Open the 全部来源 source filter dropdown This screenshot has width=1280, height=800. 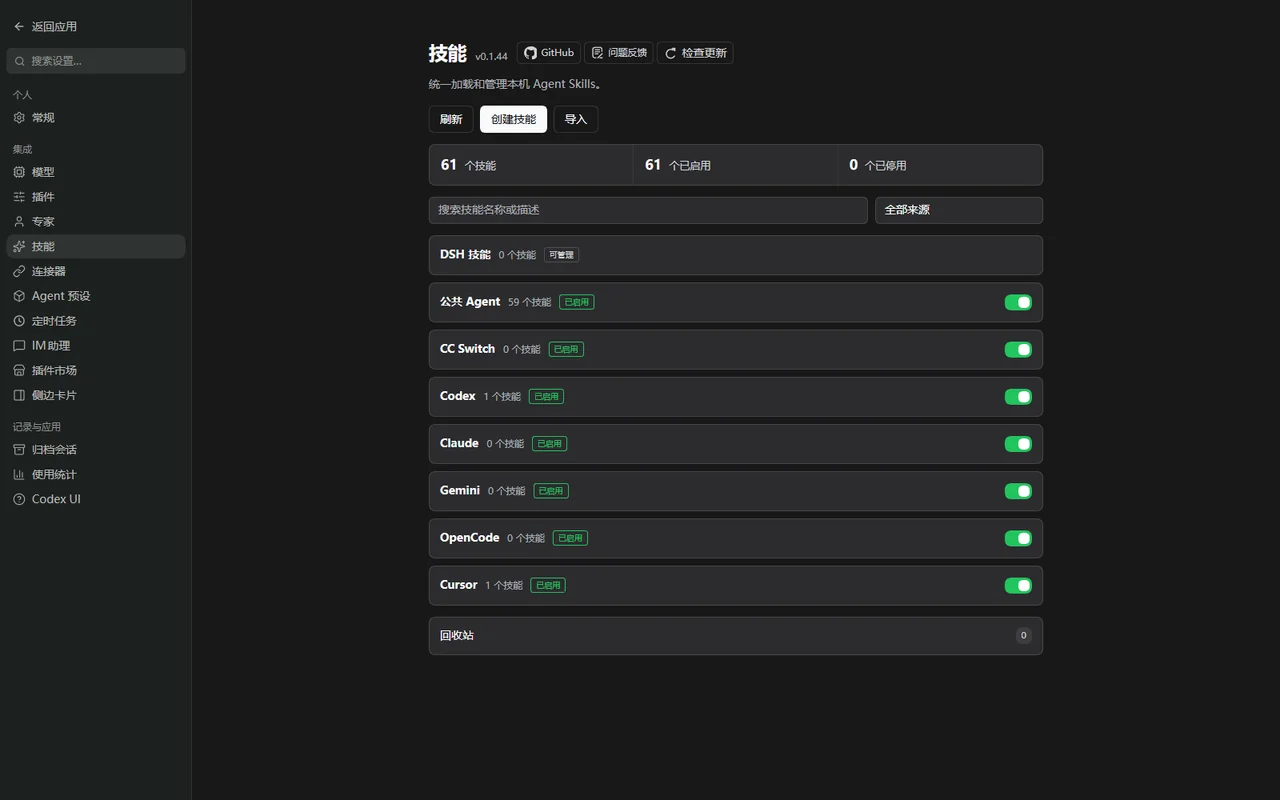(959, 210)
